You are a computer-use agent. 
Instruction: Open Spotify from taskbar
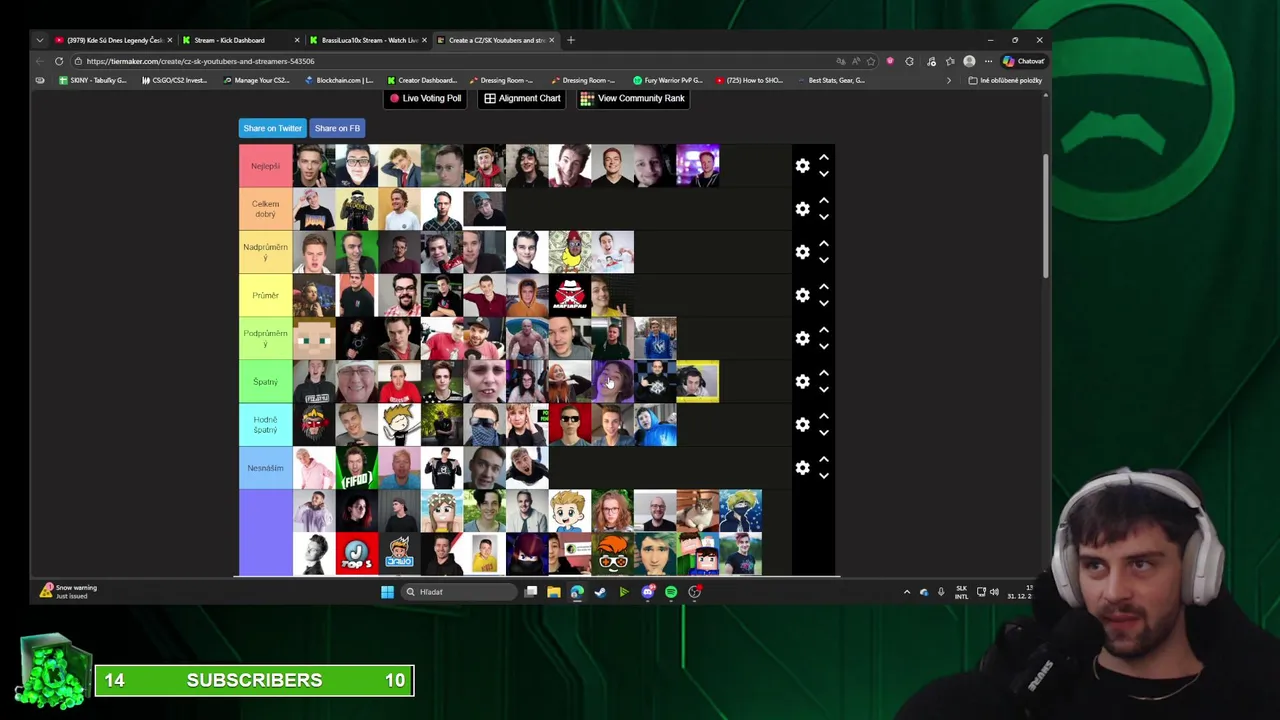tap(671, 592)
